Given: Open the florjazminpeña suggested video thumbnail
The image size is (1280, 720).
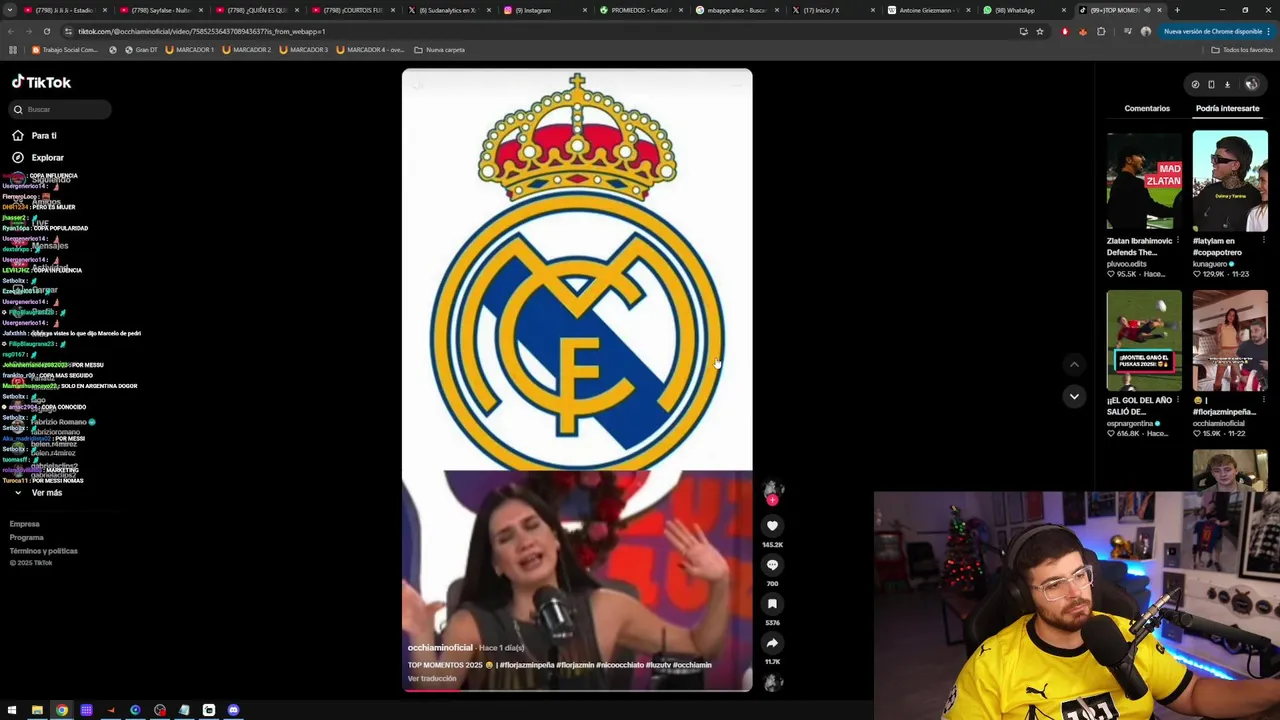Looking at the screenshot, I should tap(1230, 341).
